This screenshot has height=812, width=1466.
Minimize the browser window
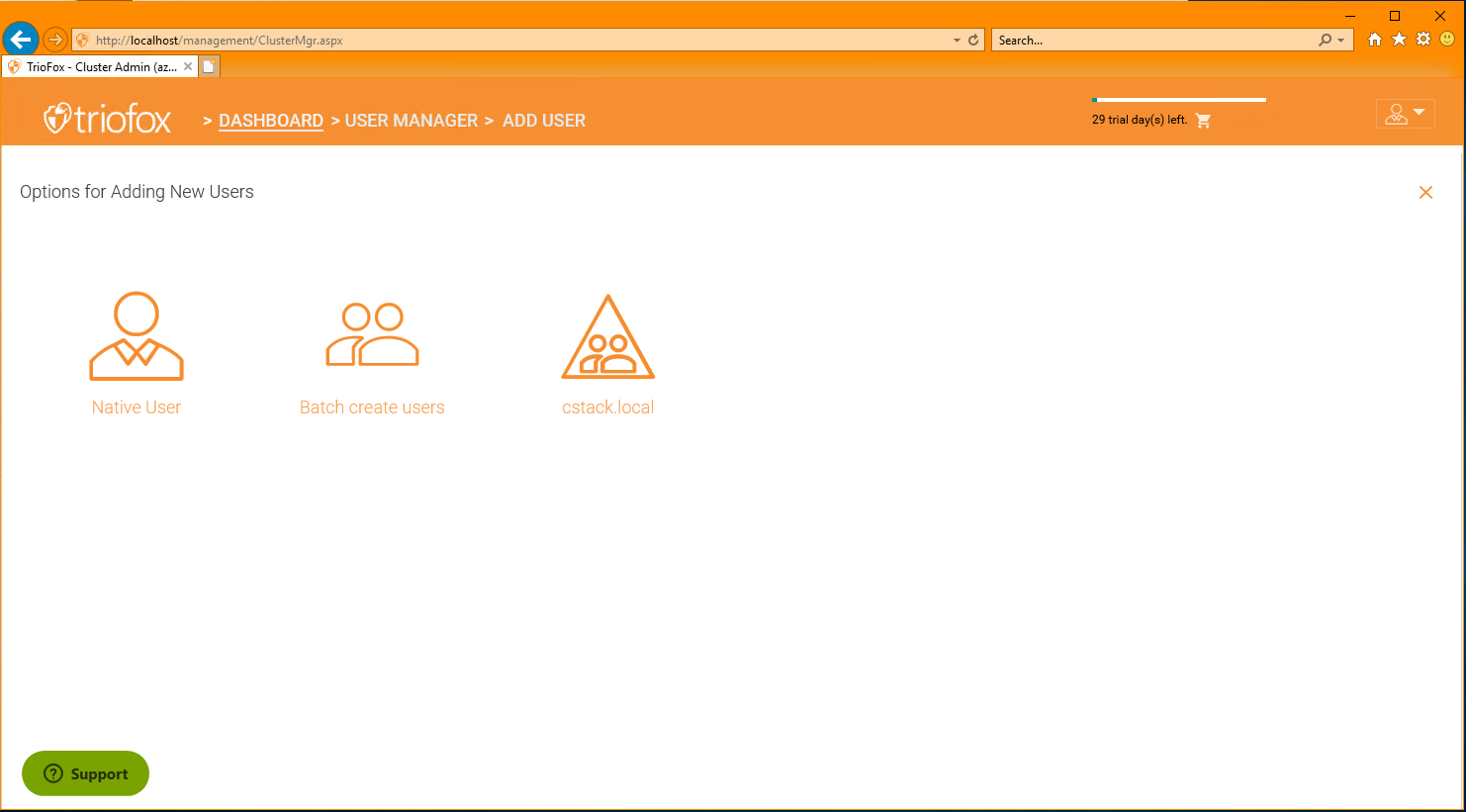point(1349,15)
